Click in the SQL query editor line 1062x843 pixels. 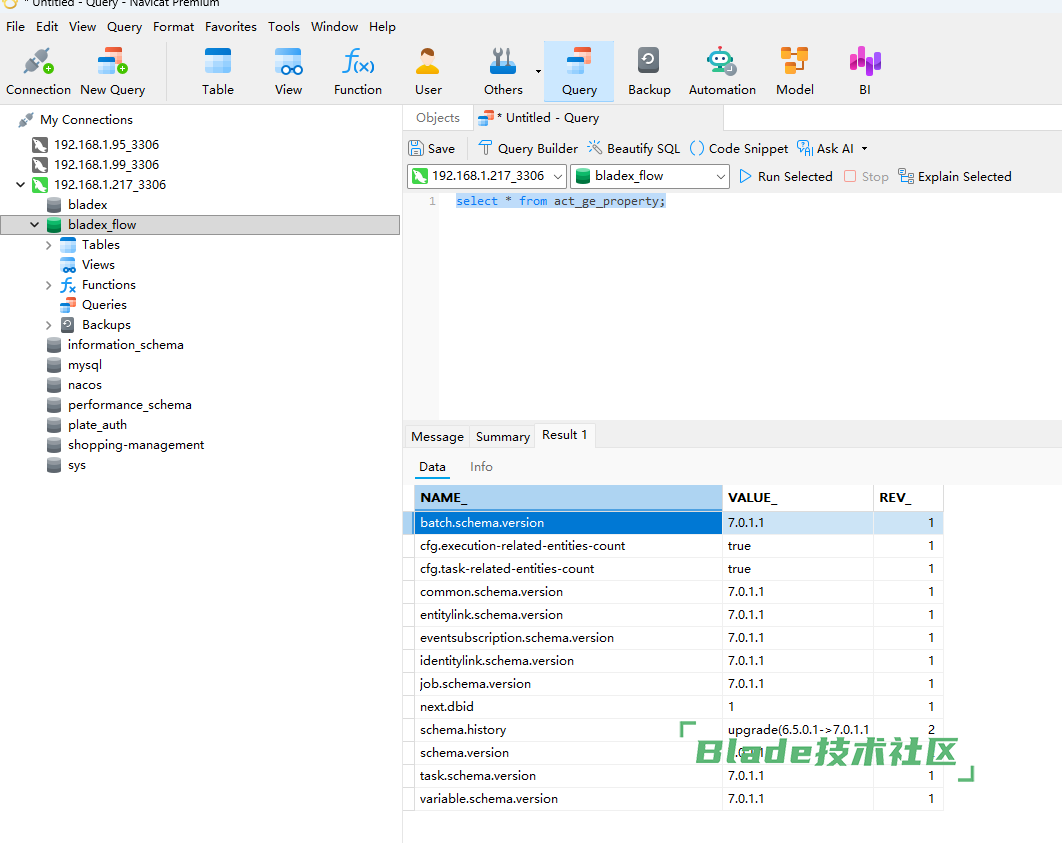(x=561, y=201)
